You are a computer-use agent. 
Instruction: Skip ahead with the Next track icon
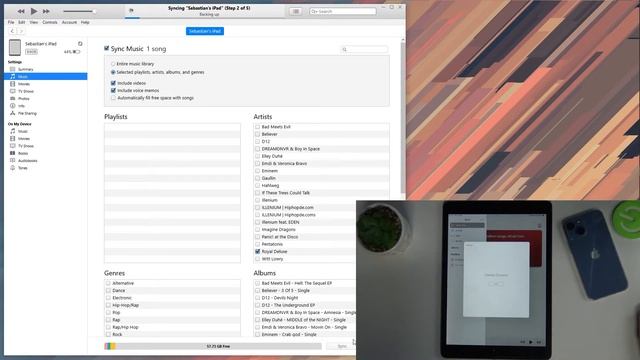pyautogui.click(x=46, y=11)
